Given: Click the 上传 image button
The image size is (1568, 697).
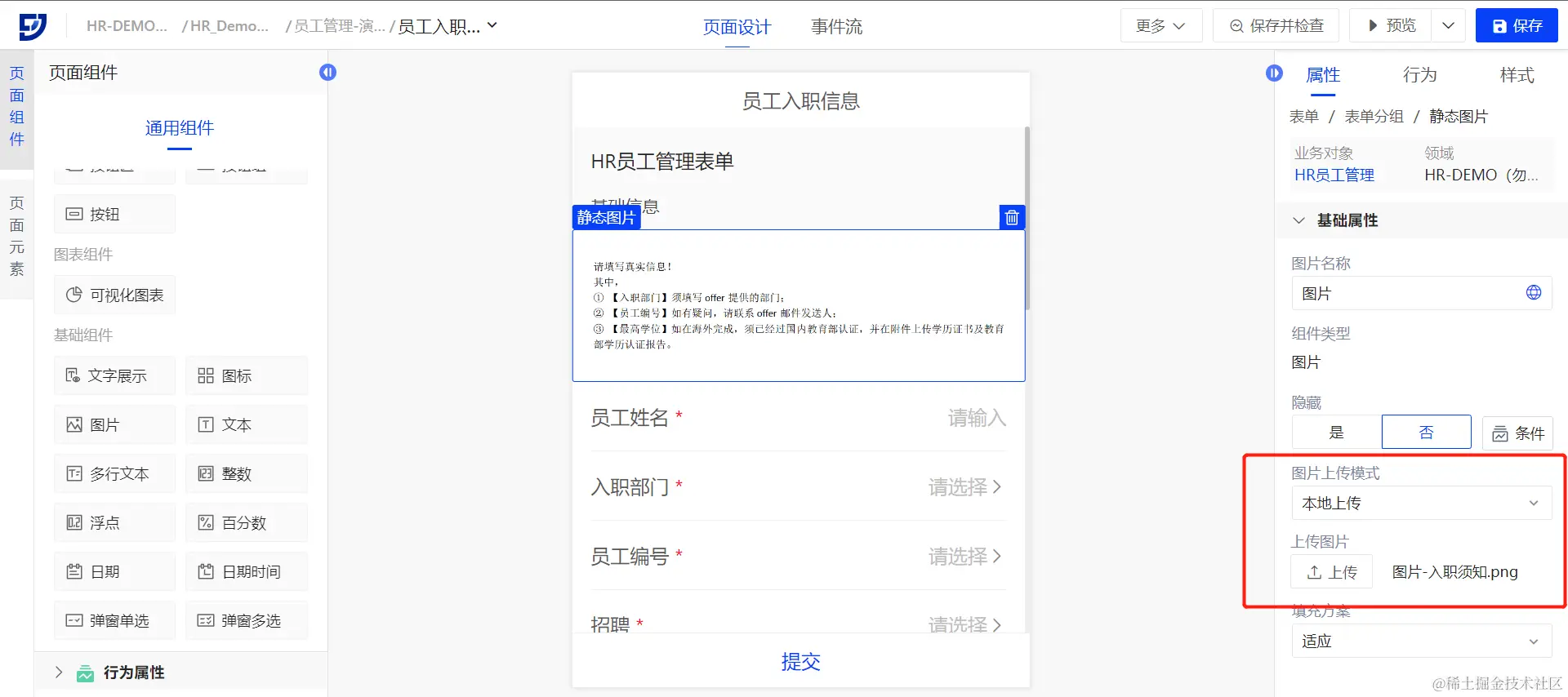Looking at the screenshot, I should tap(1332, 572).
